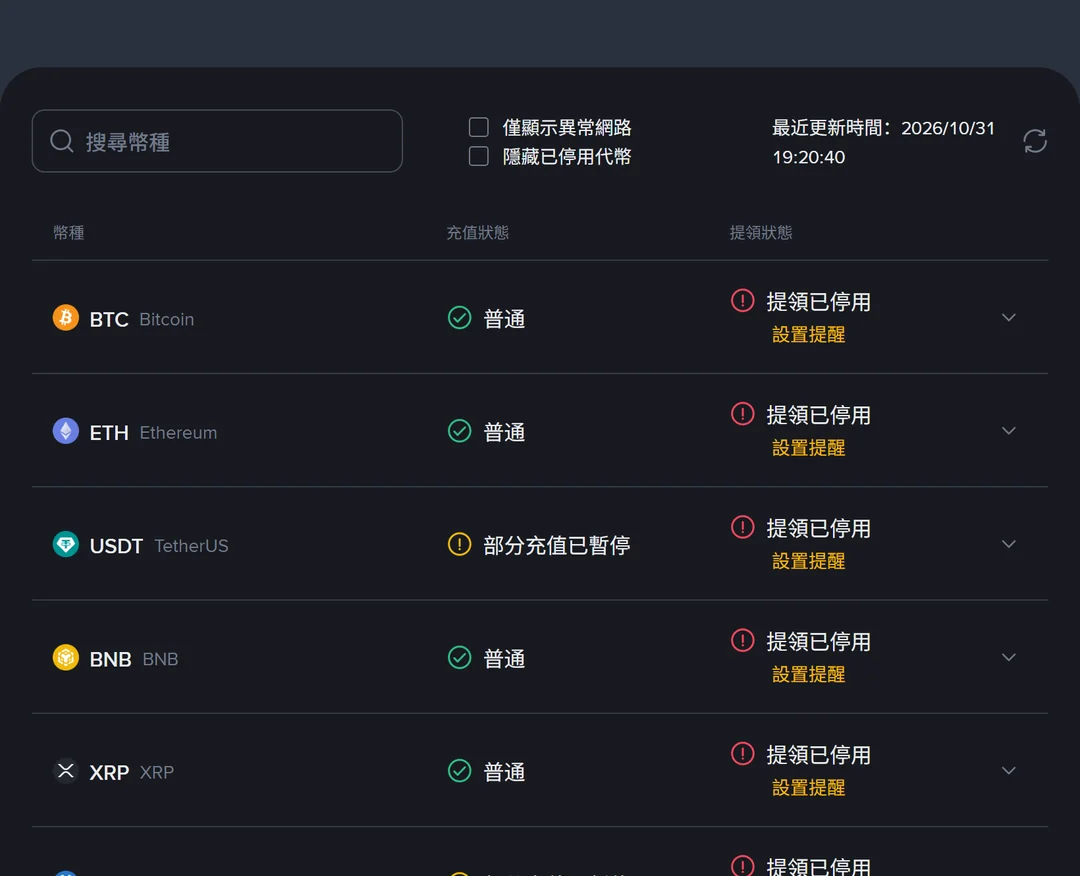Click the magnifier icon in search box
Screen dimensions: 1080x876
(62, 141)
